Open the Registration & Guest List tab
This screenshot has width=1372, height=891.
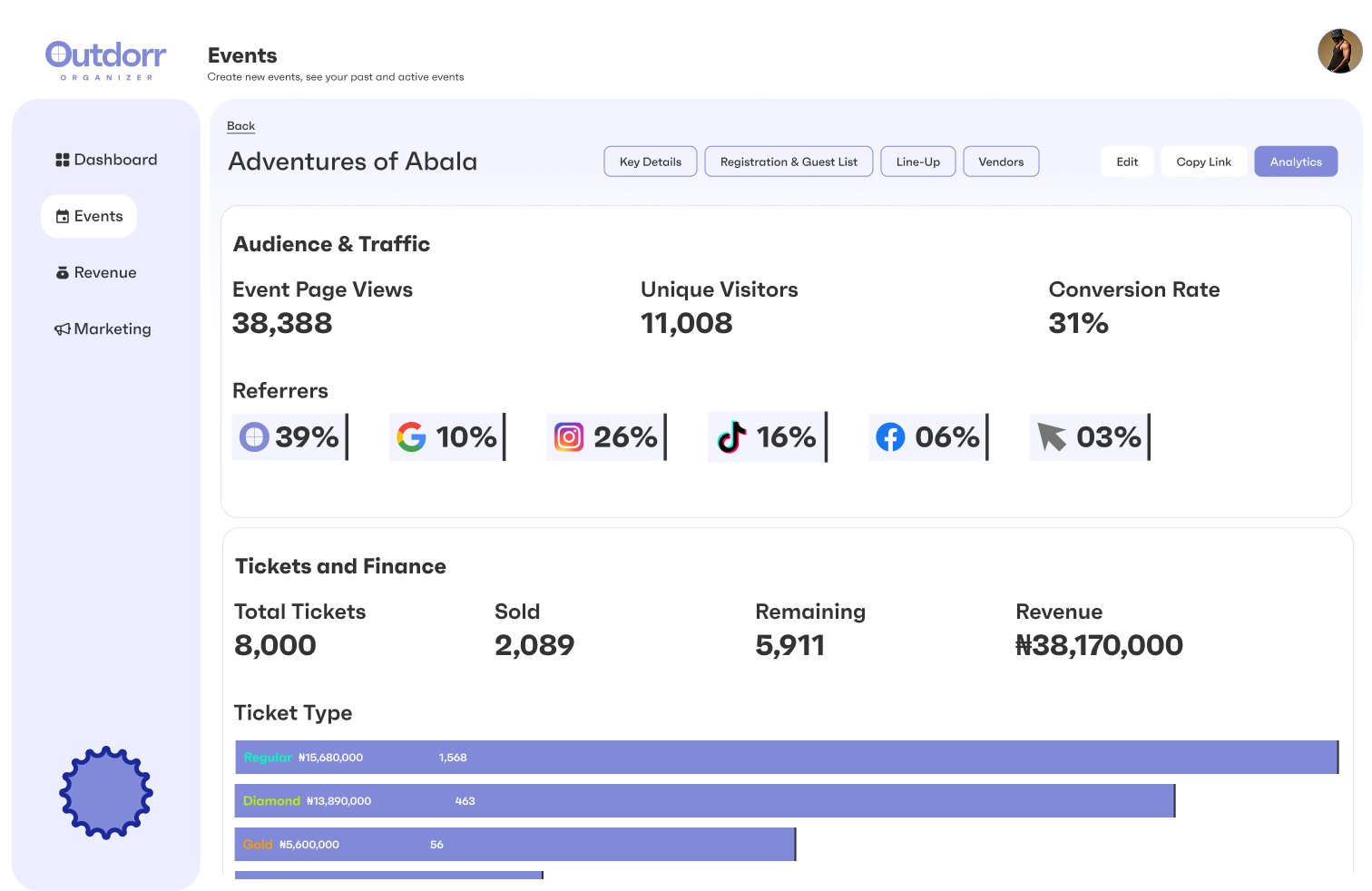[789, 162]
